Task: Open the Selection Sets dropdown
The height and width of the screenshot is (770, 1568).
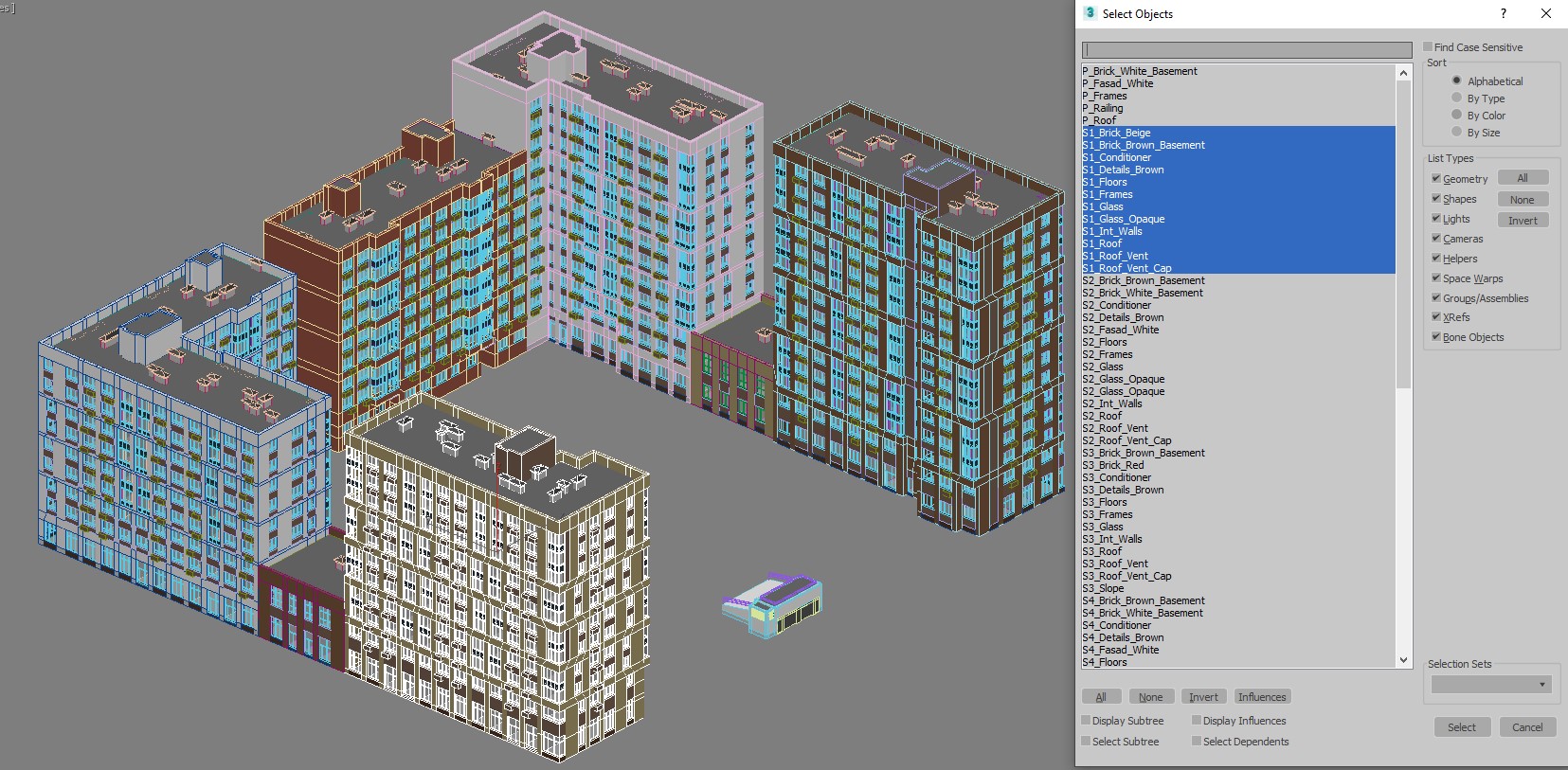Action: click(x=1491, y=684)
